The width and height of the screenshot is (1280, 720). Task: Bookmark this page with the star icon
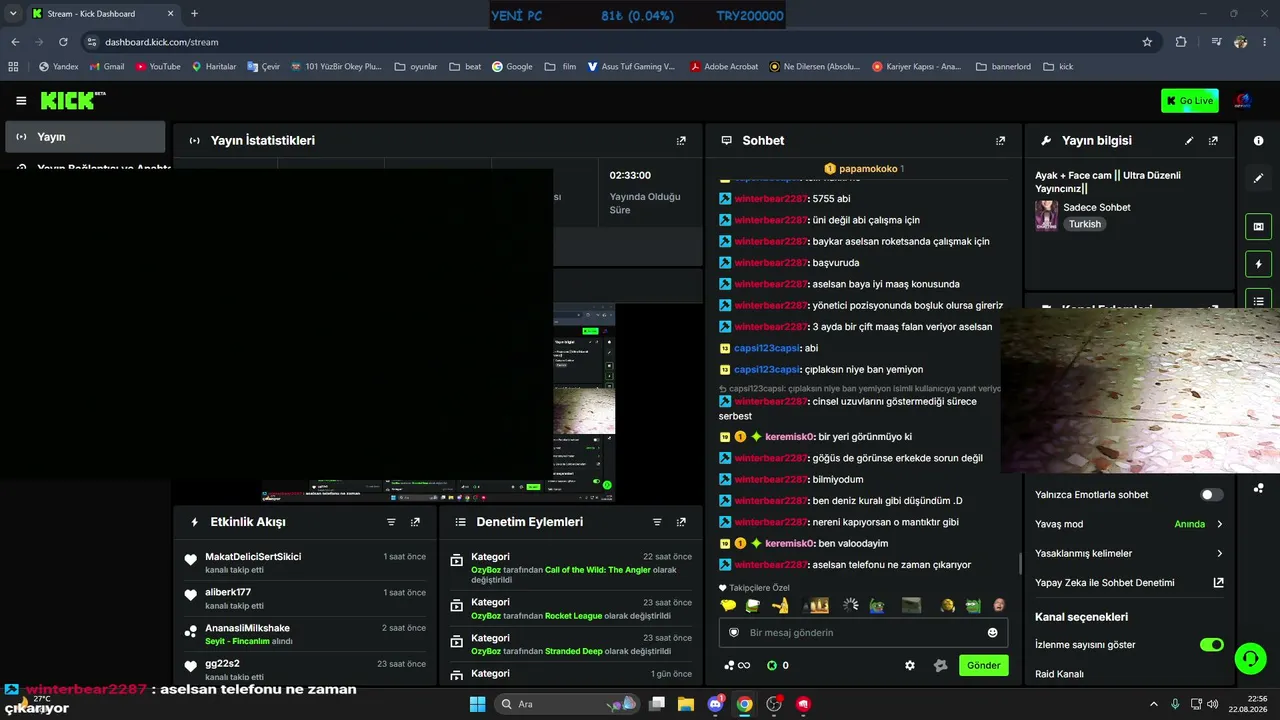[x=1147, y=42]
